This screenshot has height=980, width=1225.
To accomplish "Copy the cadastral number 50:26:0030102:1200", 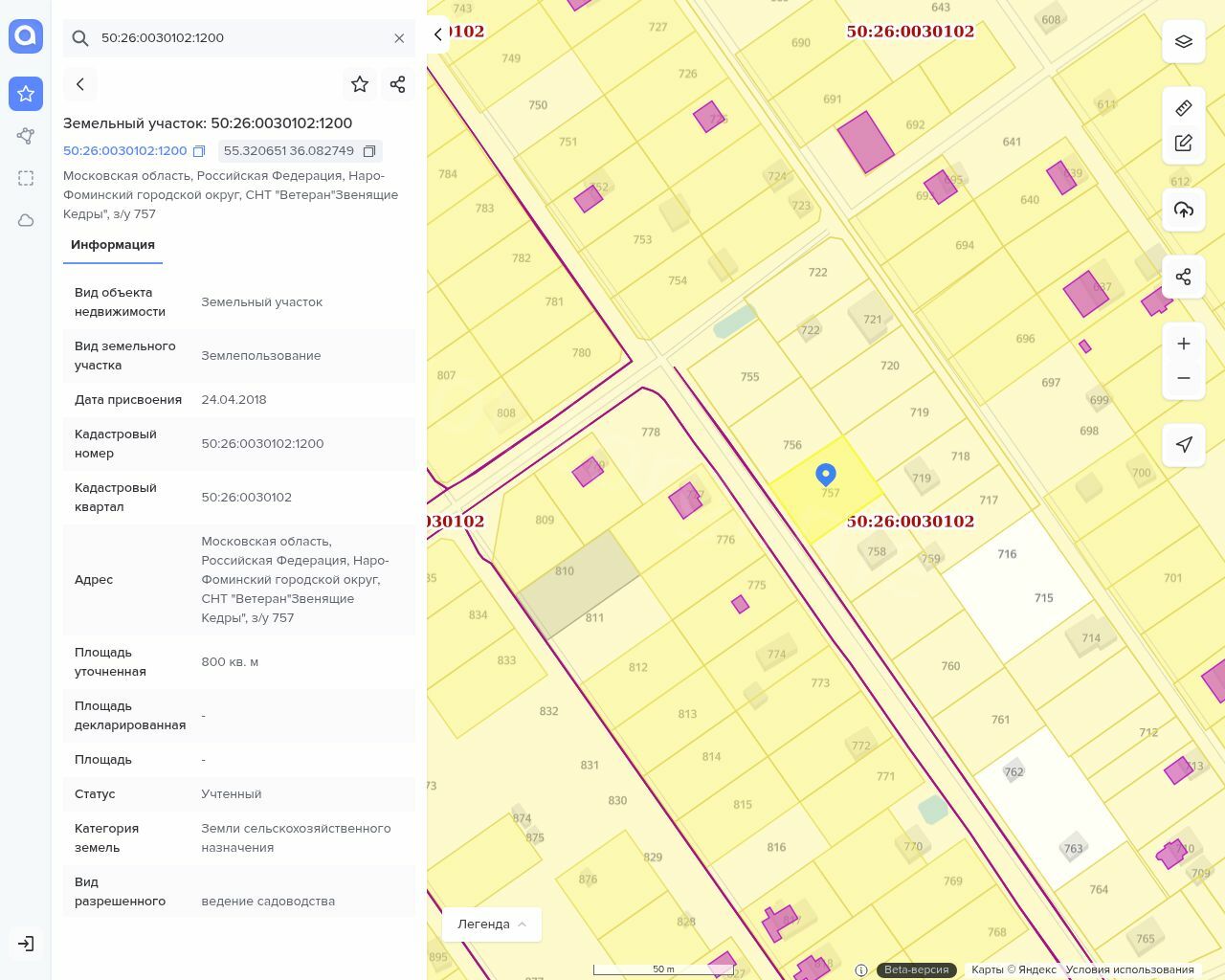I will 199,151.
